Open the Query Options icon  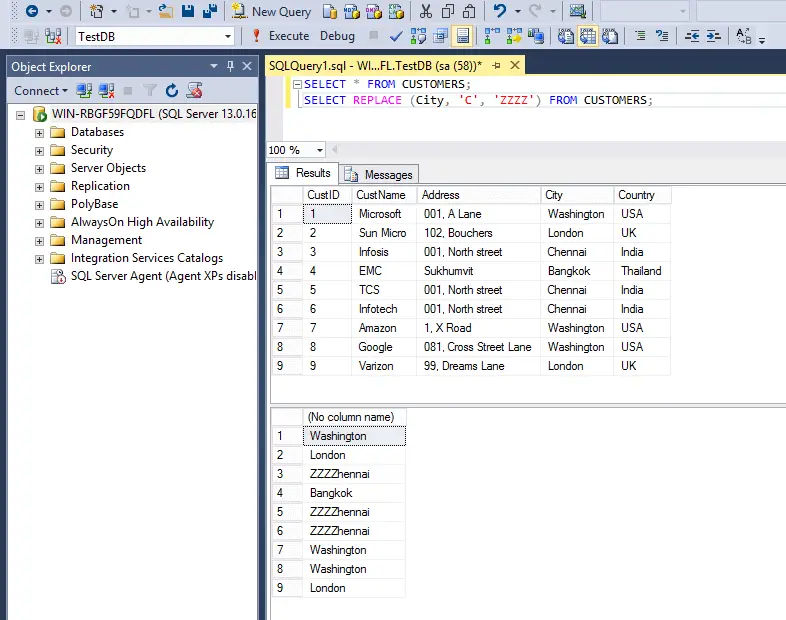coord(440,36)
